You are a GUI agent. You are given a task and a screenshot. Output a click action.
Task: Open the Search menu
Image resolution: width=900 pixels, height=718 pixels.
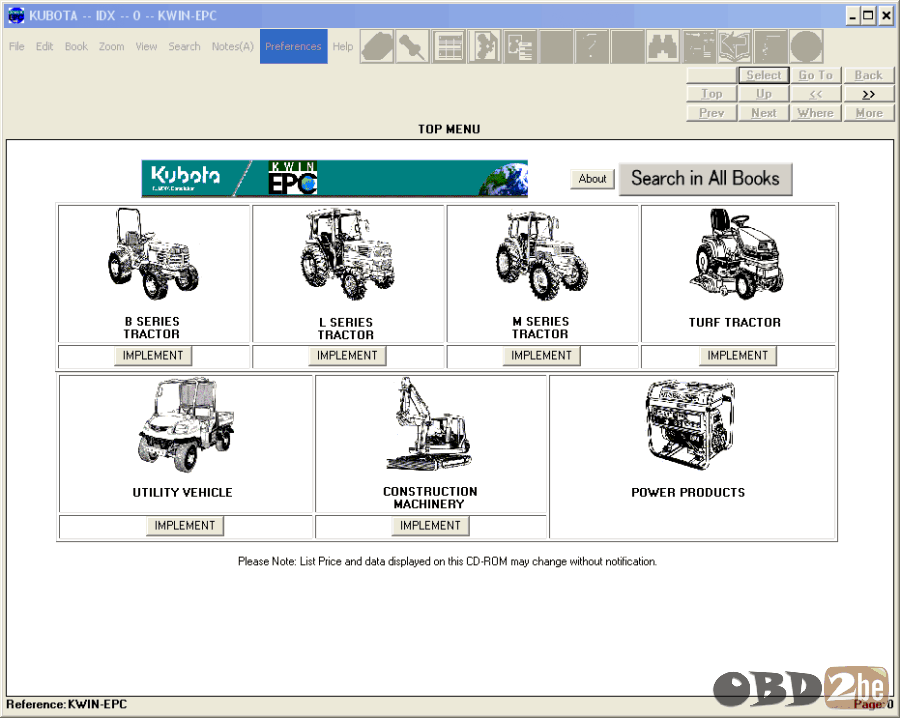pyautogui.click(x=184, y=46)
